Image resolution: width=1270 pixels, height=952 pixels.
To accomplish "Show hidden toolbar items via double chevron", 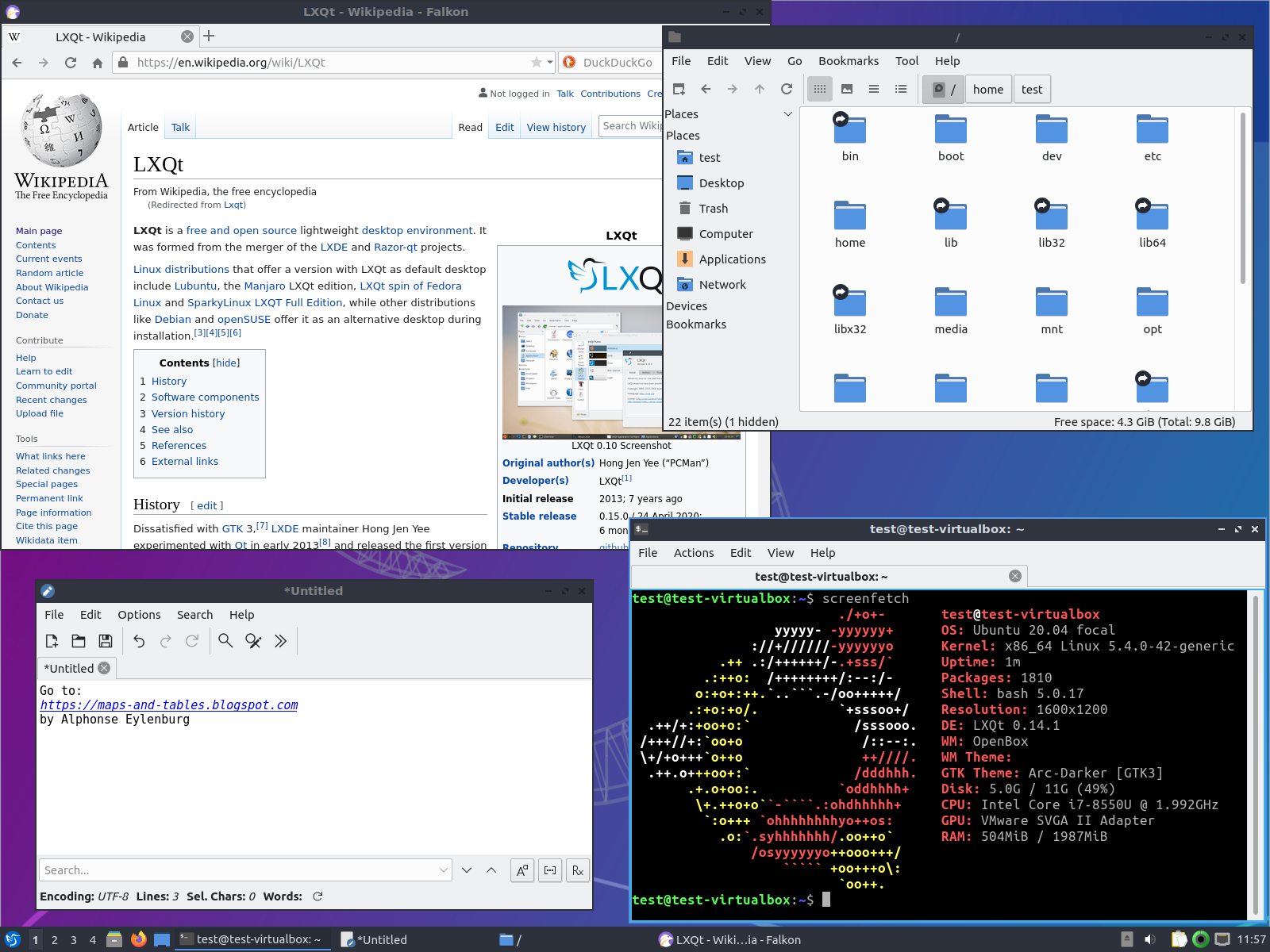I will click(280, 641).
